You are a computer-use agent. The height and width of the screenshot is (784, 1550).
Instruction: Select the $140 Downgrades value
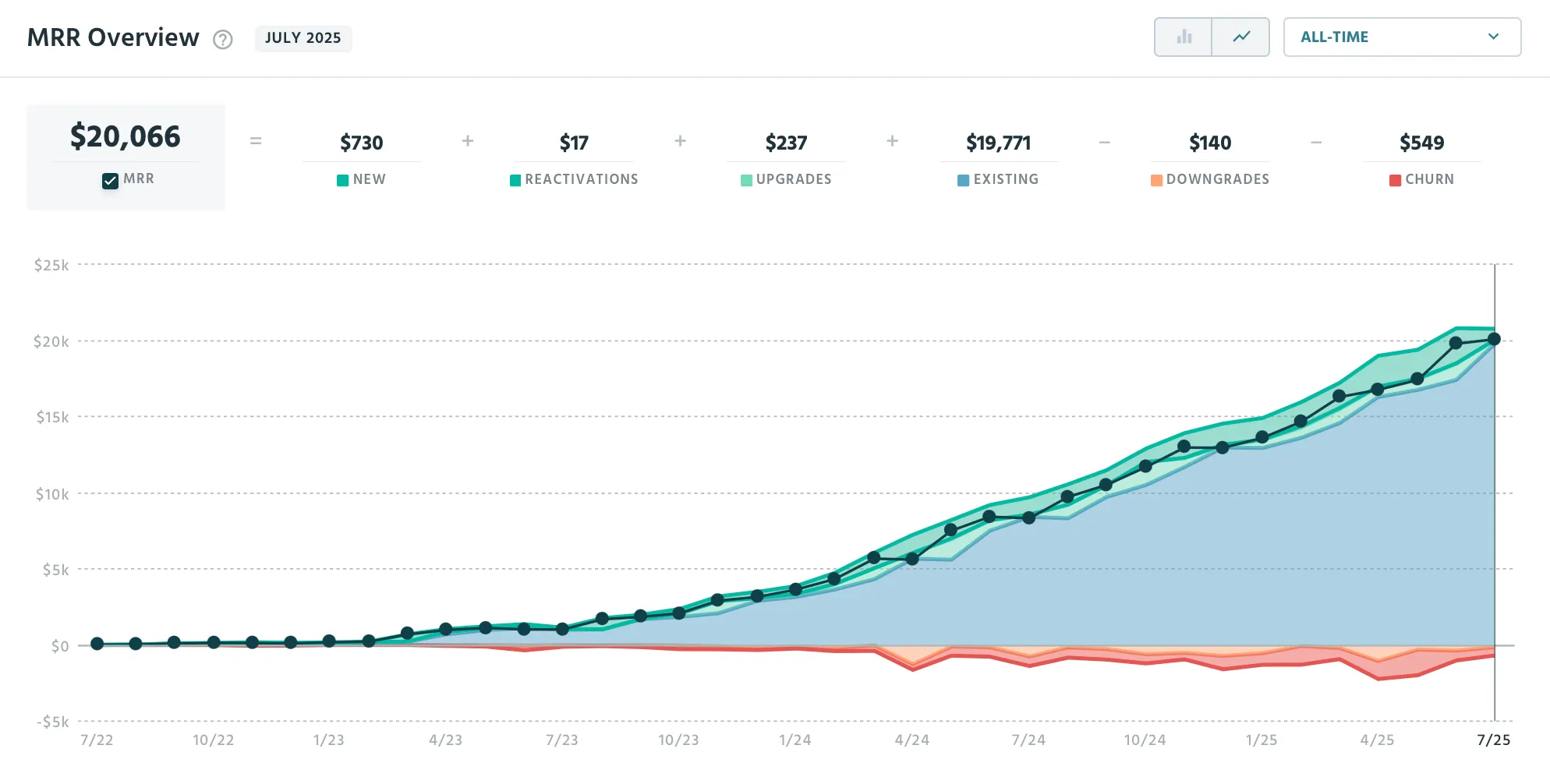1210,143
